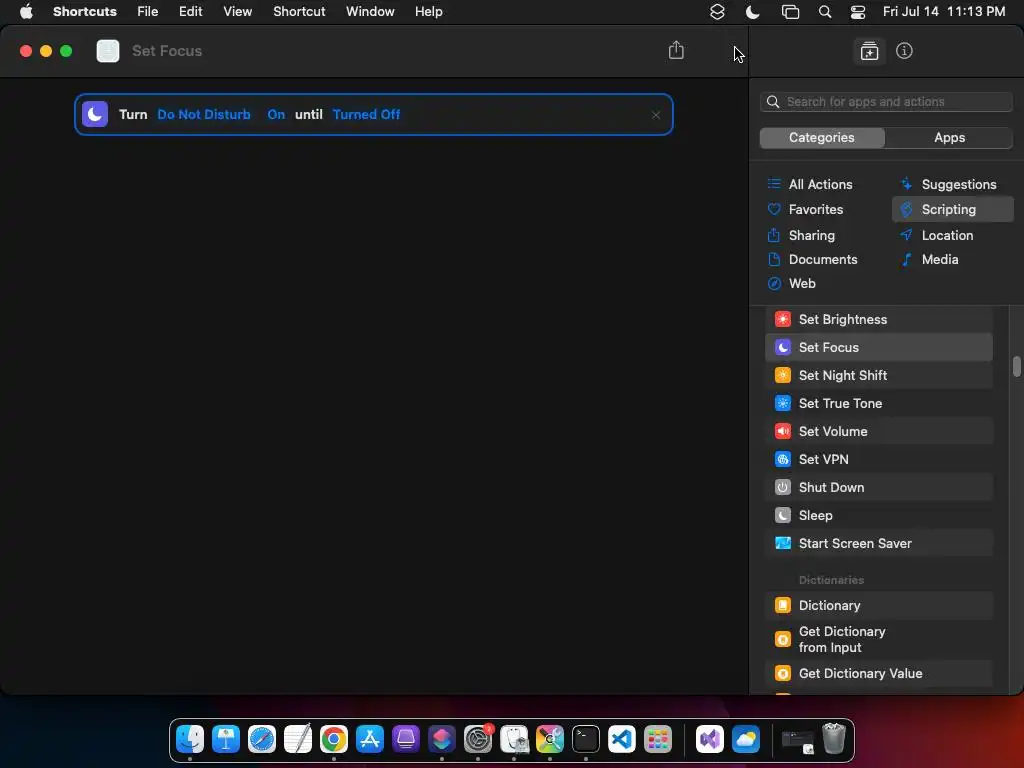Open the Action Library panel icon
Screen dimensions: 1024x768
click(x=869, y=51)
